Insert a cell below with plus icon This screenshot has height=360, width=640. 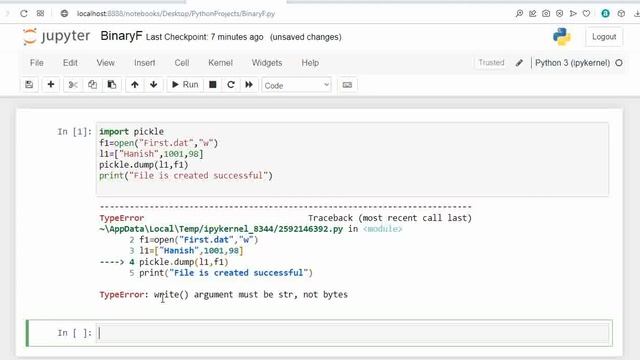[x=51, y=84]
